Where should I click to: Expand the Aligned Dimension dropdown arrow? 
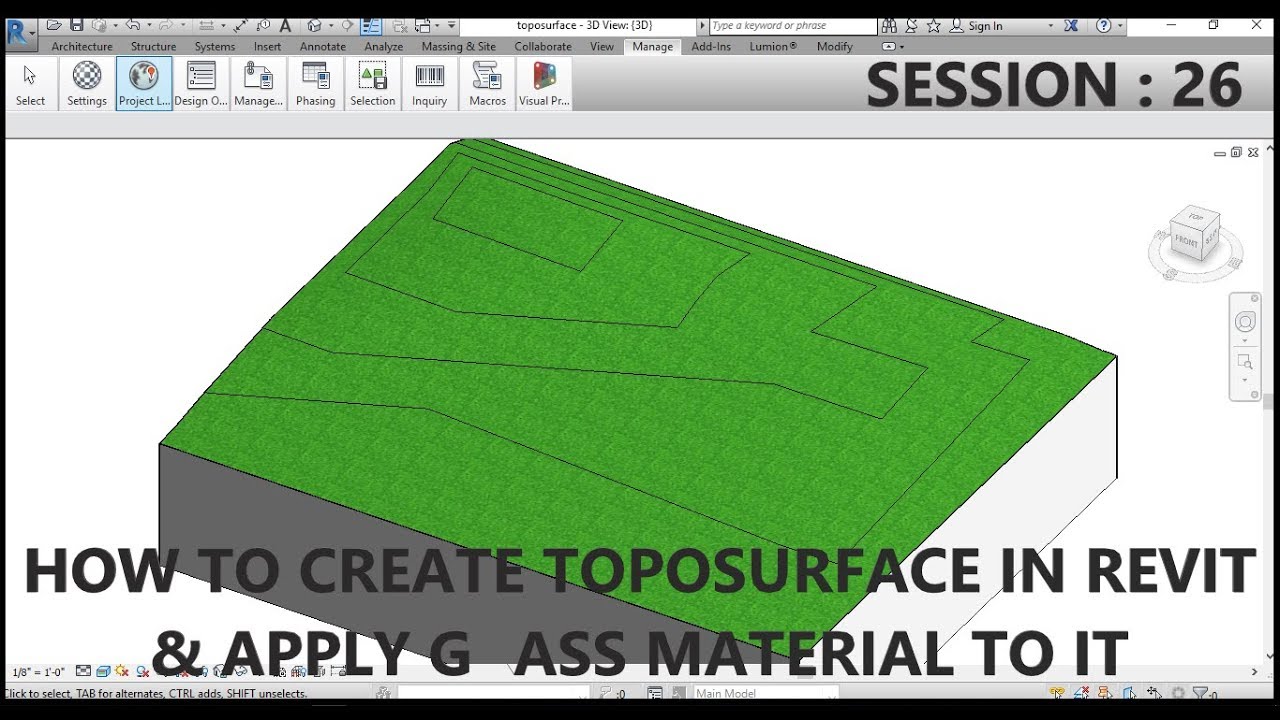(221, 25)
